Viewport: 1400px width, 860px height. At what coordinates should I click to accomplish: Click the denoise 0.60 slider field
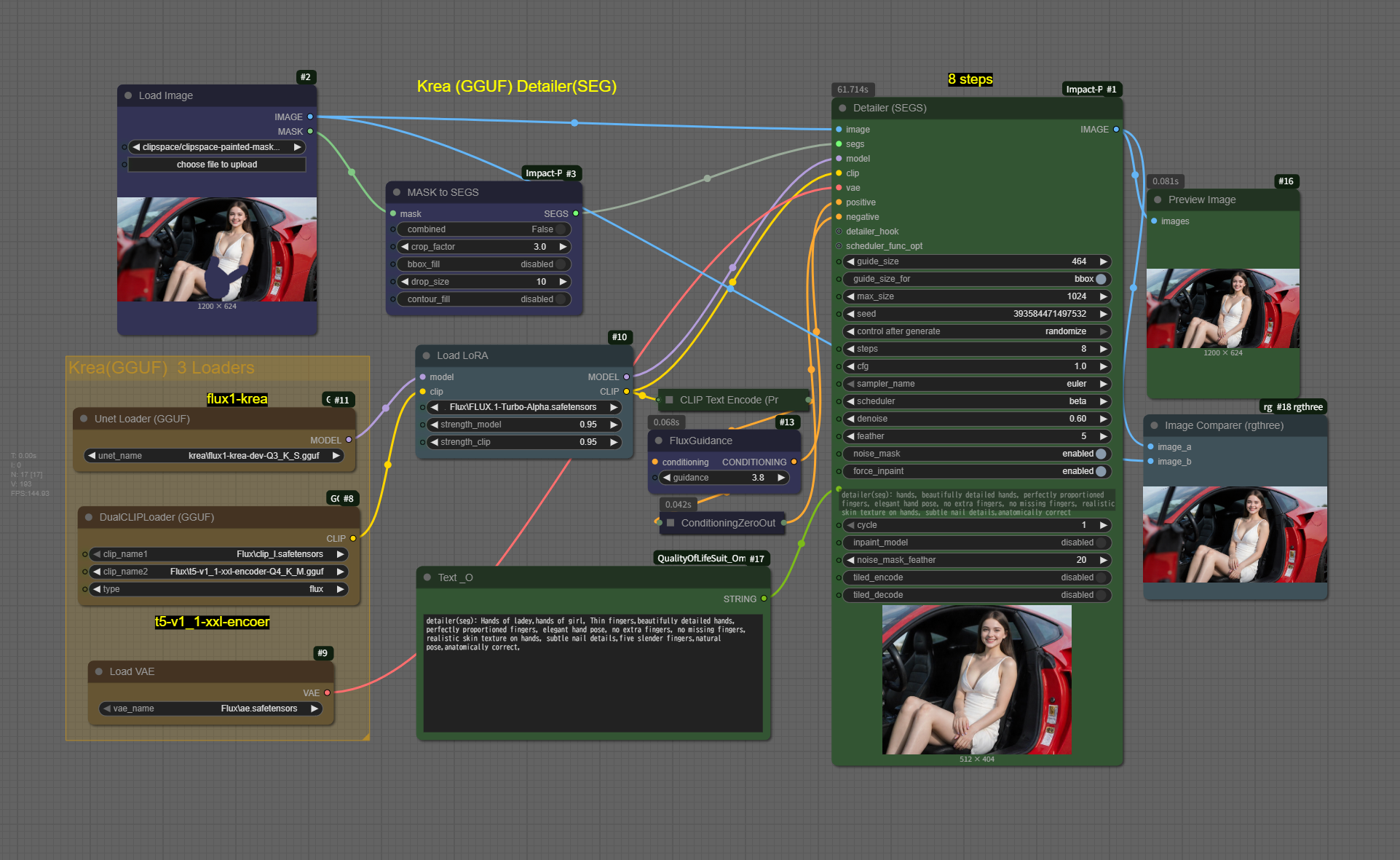[x=976, y=419]
